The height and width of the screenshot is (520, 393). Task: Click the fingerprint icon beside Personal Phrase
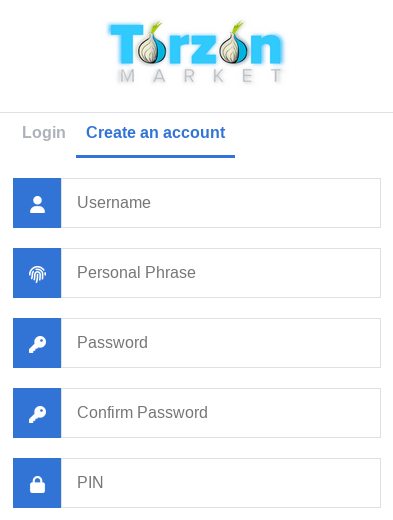click(x=37, y=274)
